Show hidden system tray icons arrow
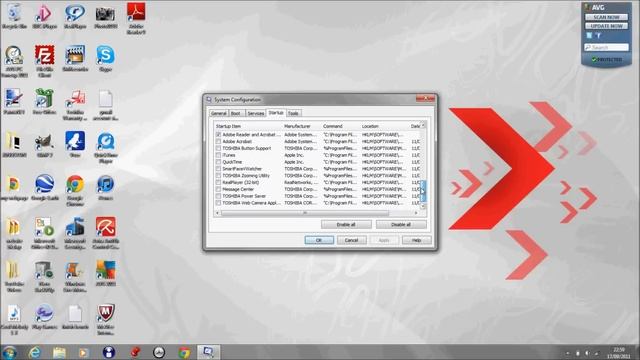This screenshot has height=360, width=640. (x=567, y=353)
